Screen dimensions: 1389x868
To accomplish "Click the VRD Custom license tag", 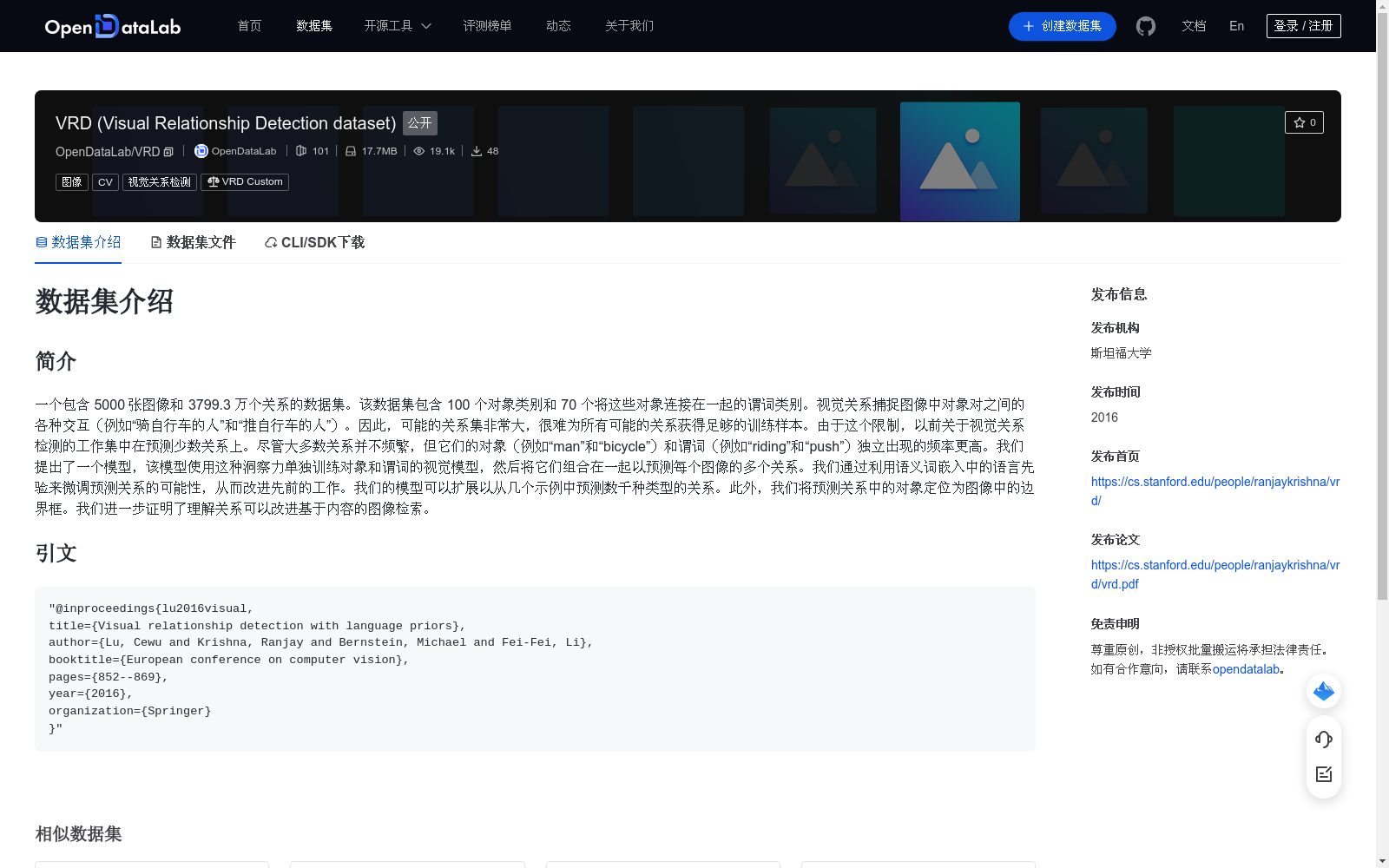I will click(x=245, y=182).
